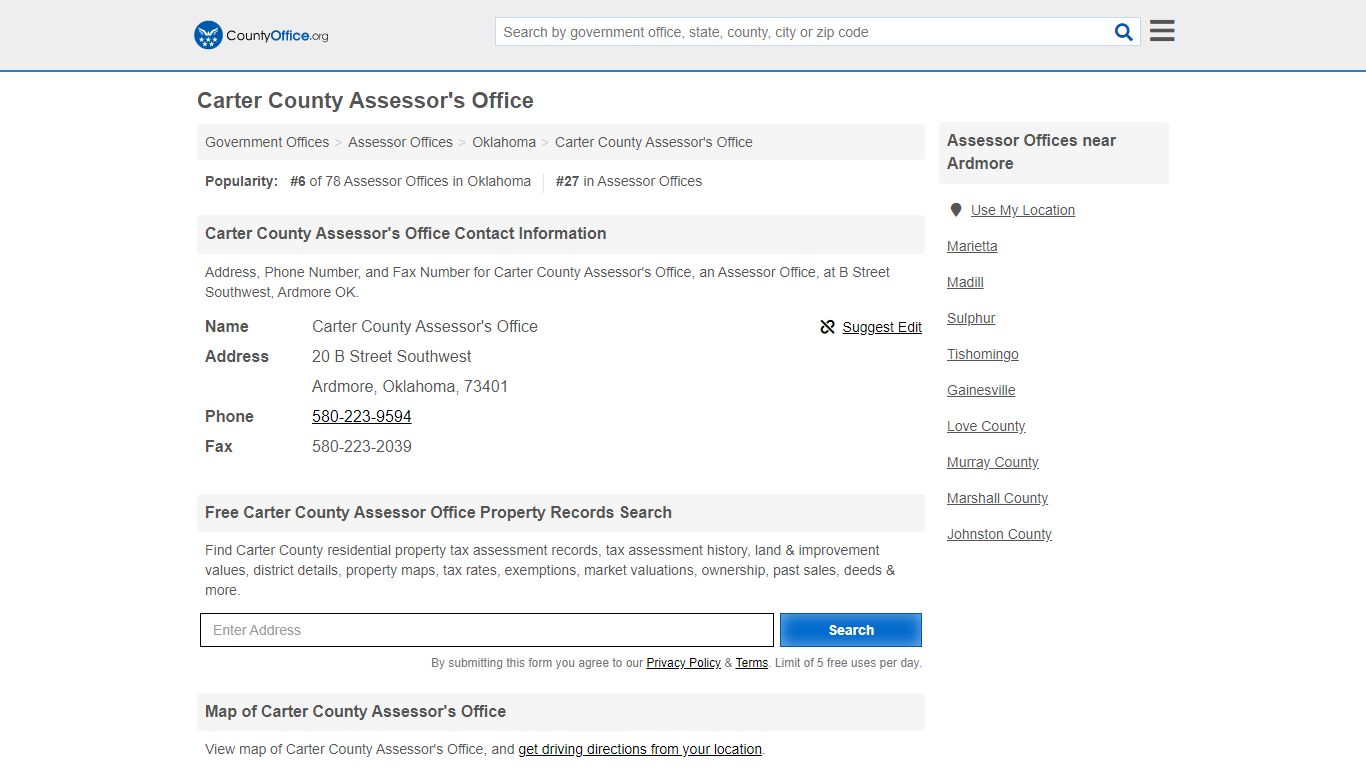Click Carter County Assessor's Office Contact Information heading

pos(405,233)
